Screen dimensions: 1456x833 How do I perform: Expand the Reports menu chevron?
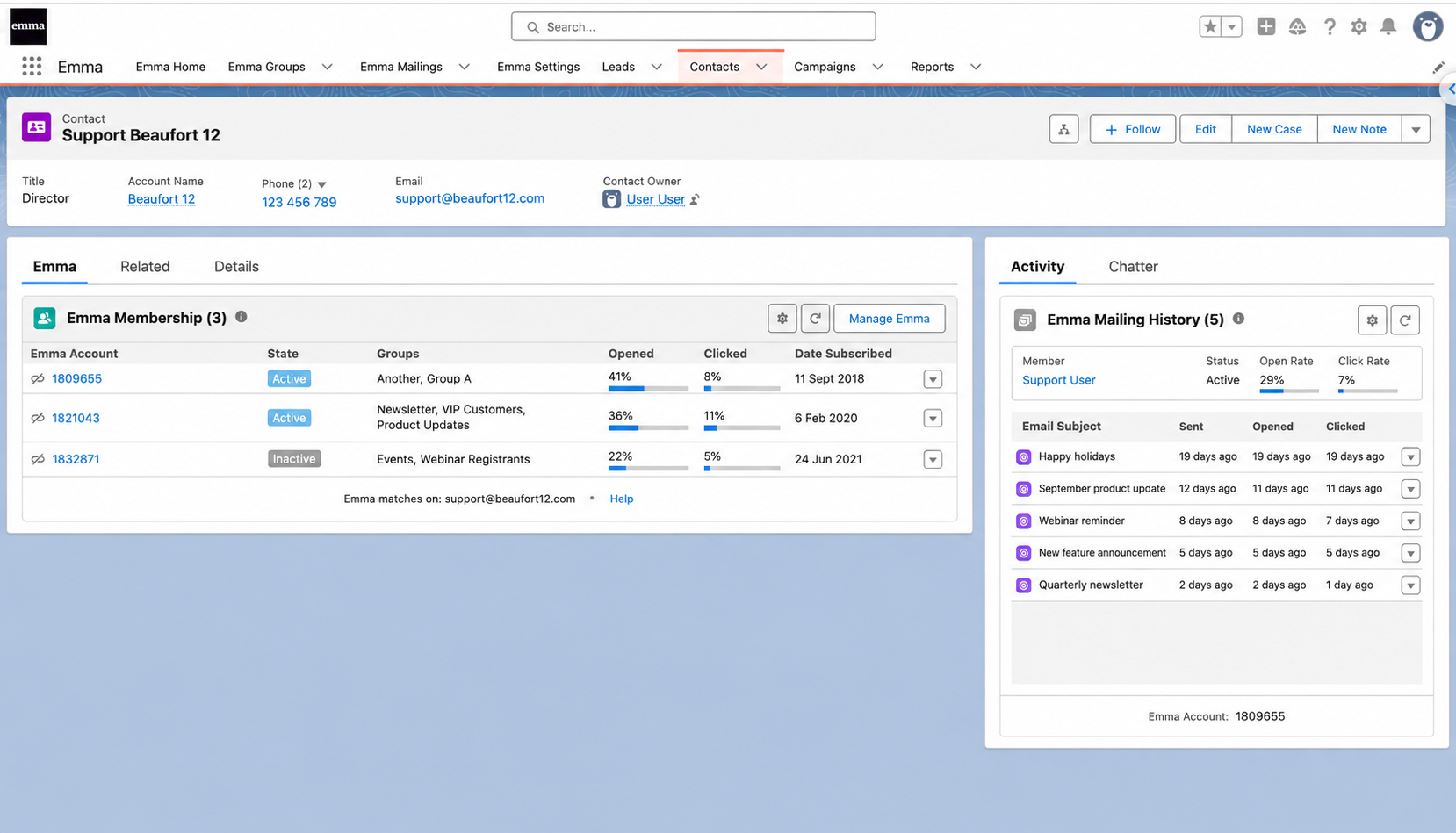point(975,67)
